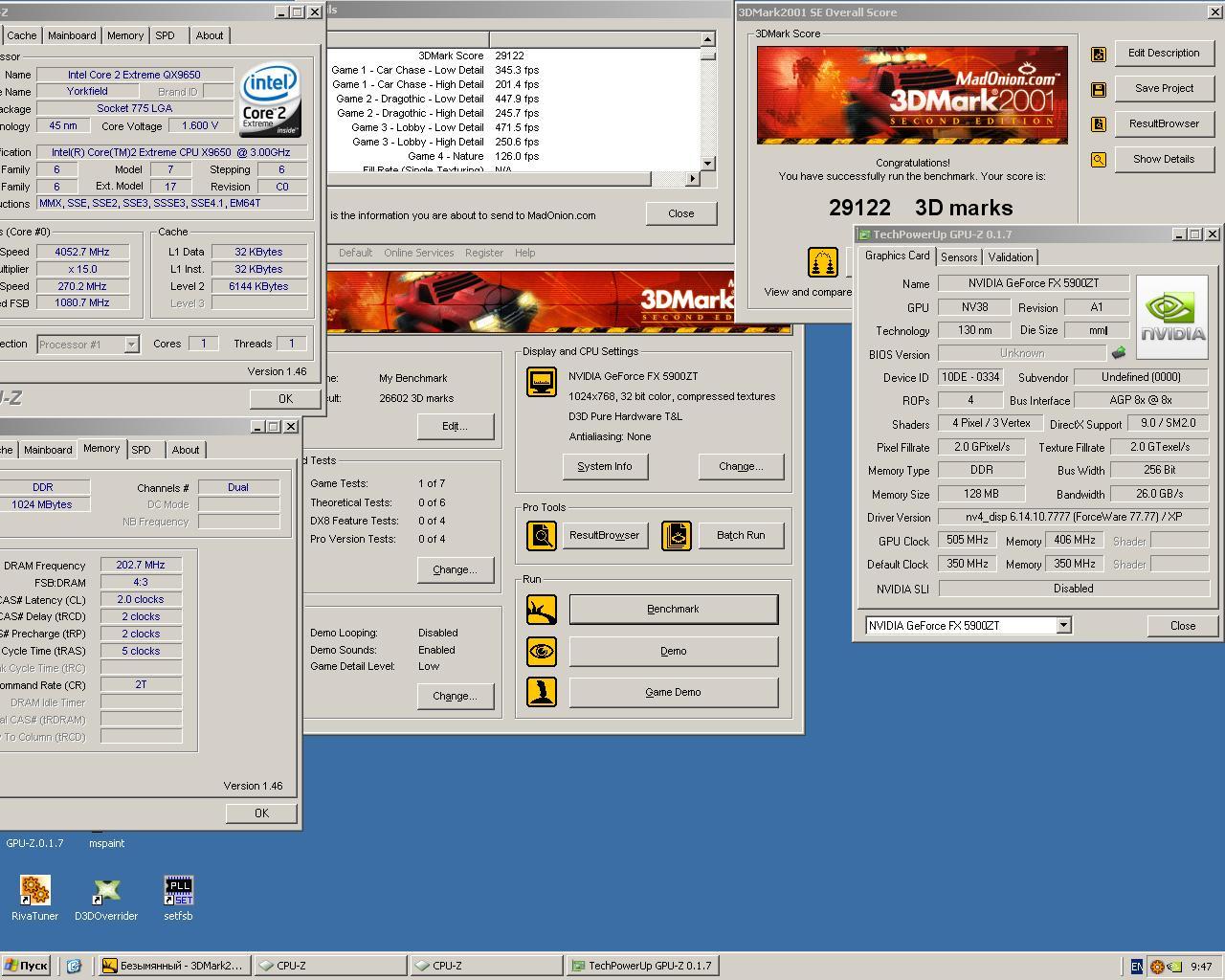1225x980 pixels.
Task: Click Edit button in project section
Action: click(x=455, y=426)
